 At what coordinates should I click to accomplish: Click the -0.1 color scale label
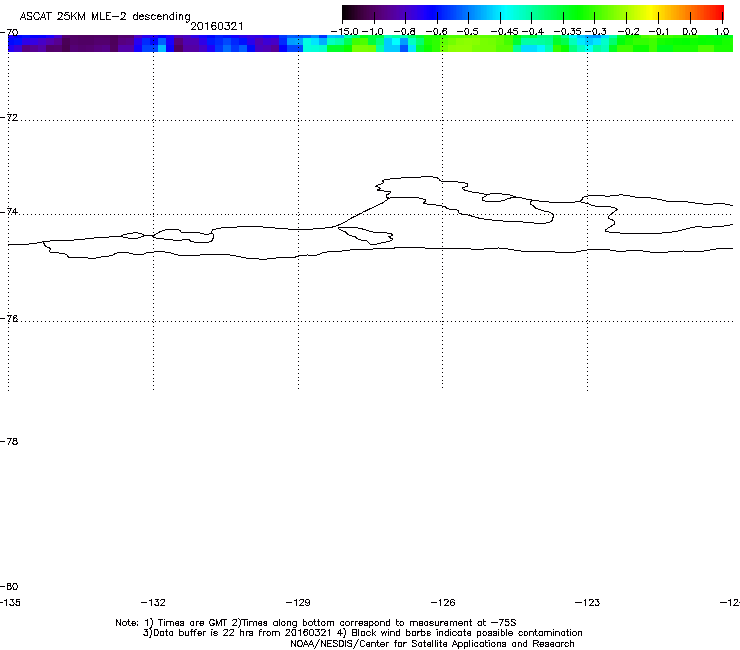point(659,32)
